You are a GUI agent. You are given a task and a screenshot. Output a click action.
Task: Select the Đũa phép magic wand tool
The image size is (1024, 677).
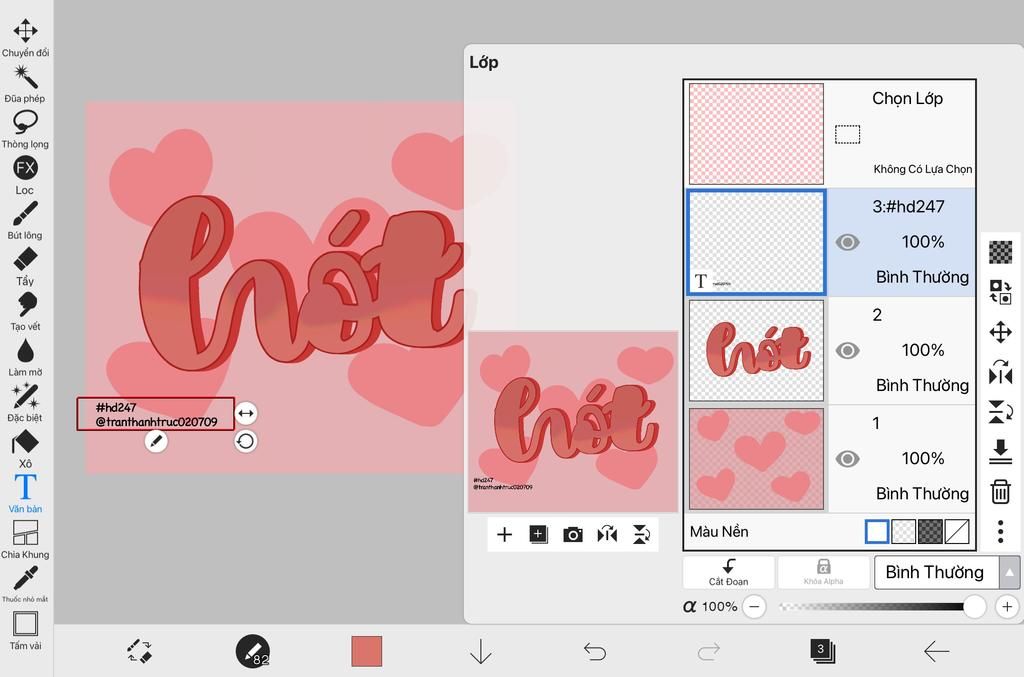tap(25, 84)
